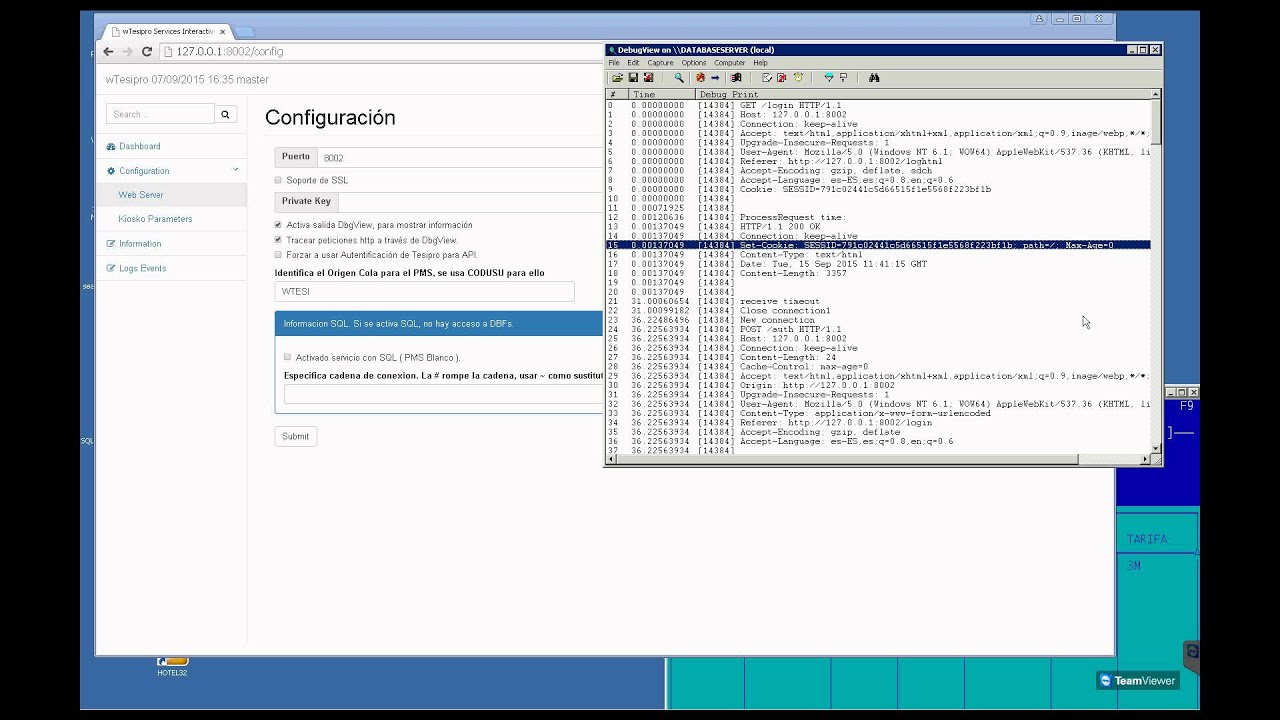
Task: Open Logs Events in the sidebar
Action: 142,268
